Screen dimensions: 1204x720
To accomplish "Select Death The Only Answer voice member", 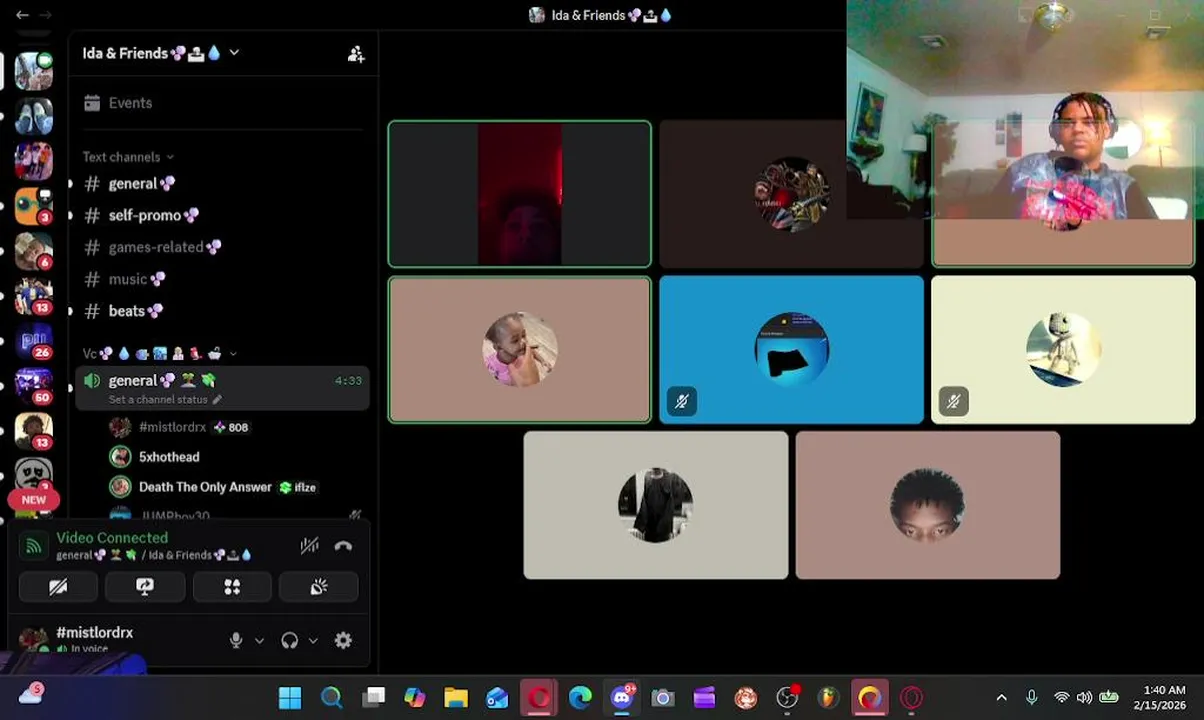I will coord(235,487).
